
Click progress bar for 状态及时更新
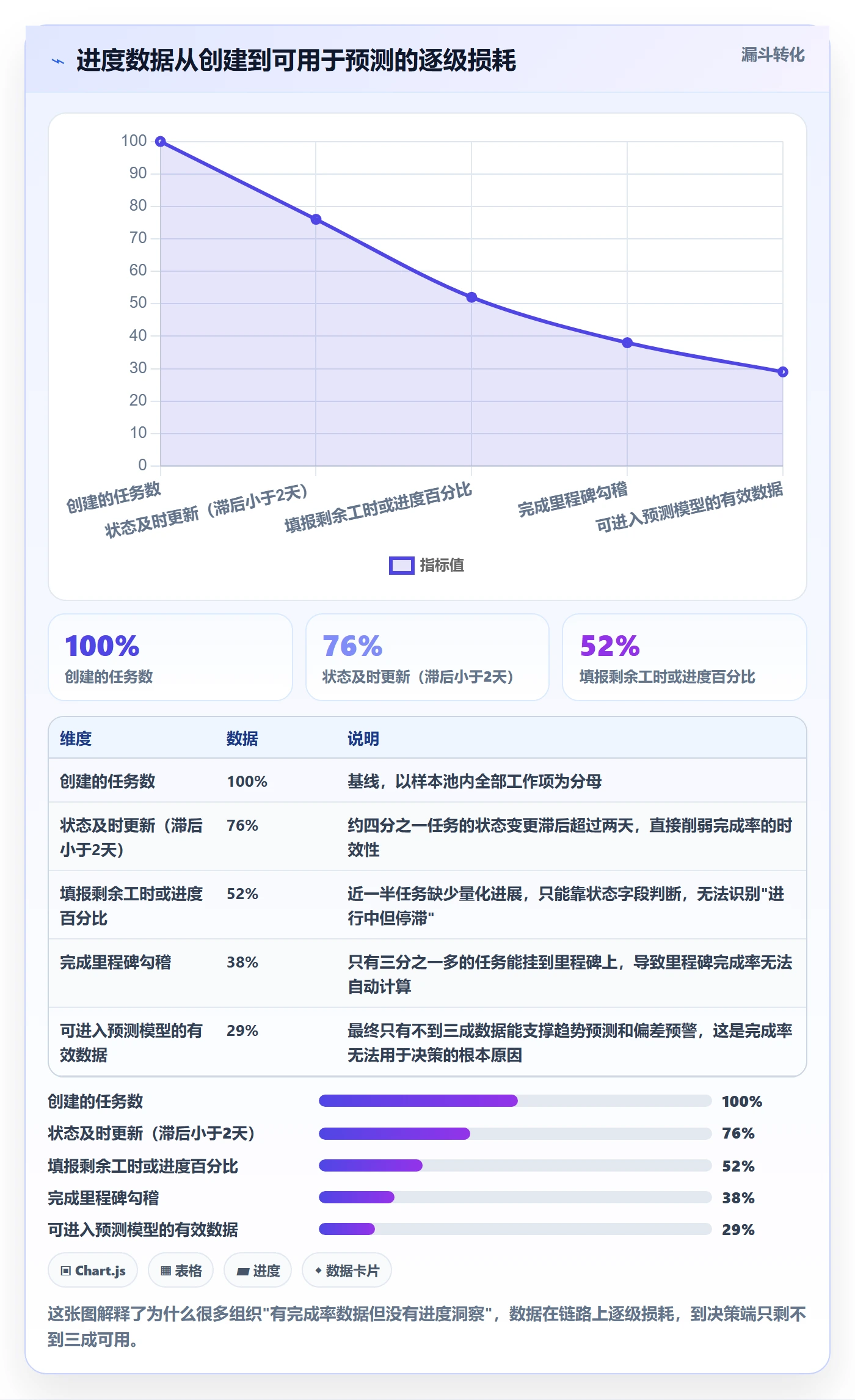click(x=515, y=1133)
